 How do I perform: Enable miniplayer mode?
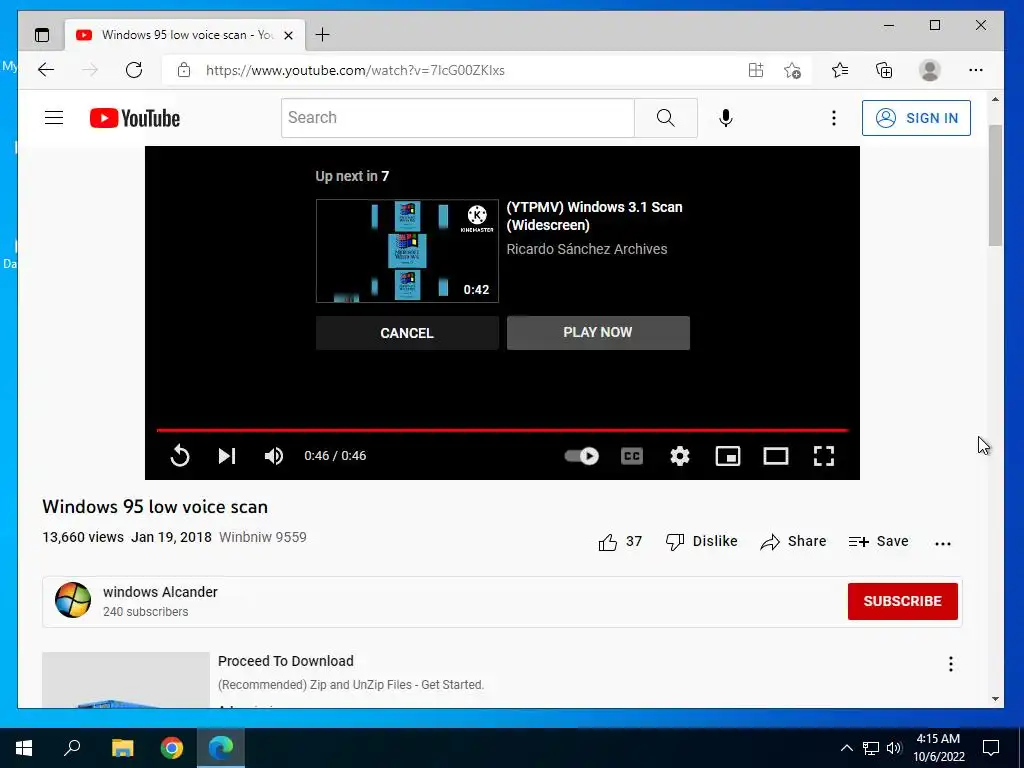pyautogui.click(x=728, y=456)
